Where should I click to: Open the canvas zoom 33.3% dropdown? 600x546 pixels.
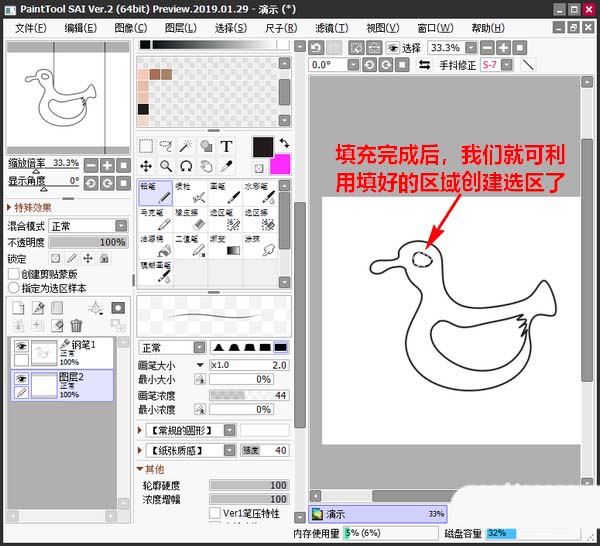[471, 48]
